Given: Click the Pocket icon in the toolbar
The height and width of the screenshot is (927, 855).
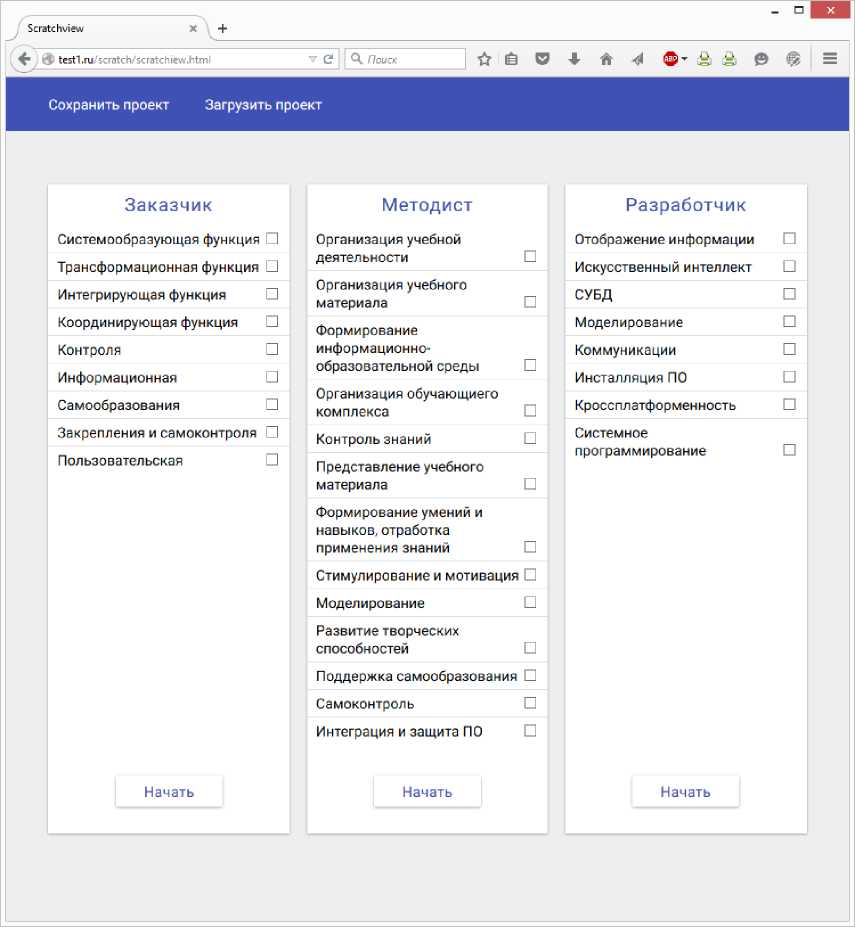Looking at the screenshot, I should pyautogui.click(x=542, y=59).
